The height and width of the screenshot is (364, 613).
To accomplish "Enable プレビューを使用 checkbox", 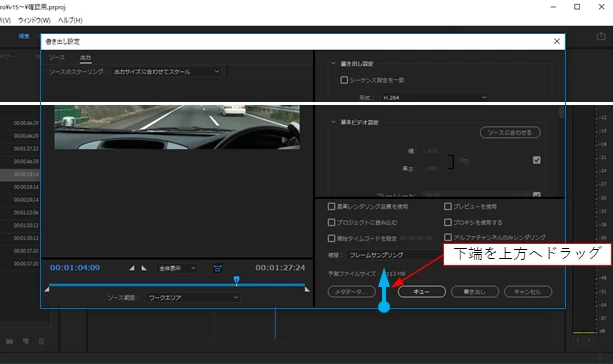I will coord(448,206).
